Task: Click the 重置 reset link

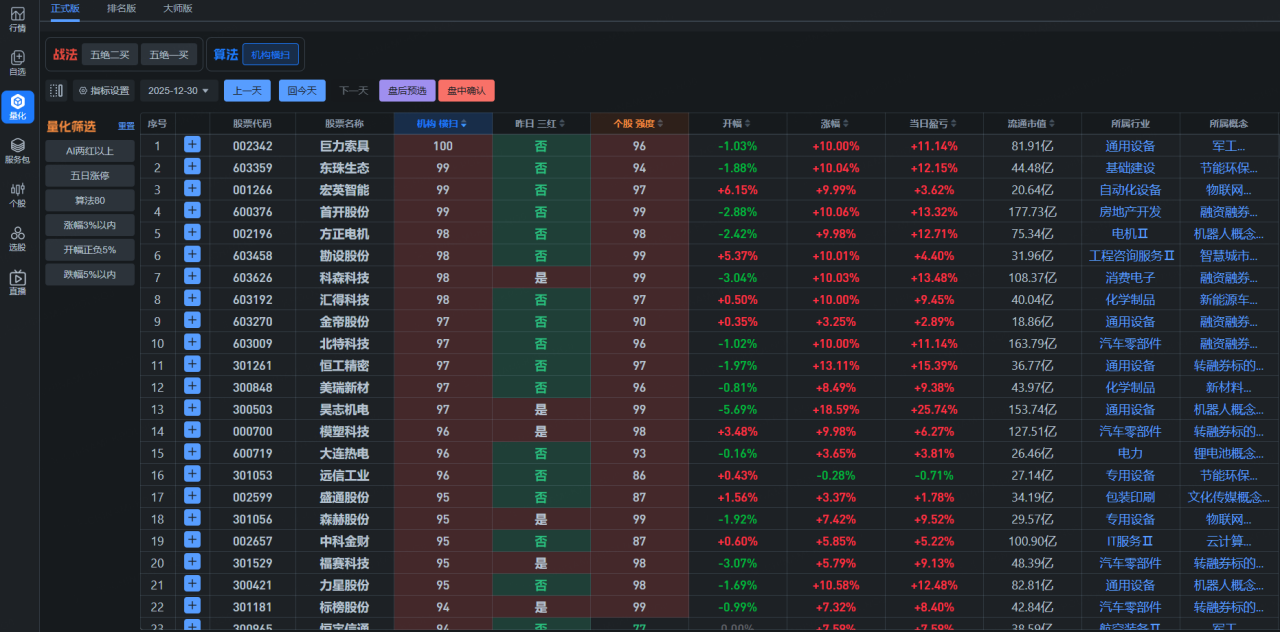Action: pos(126,126)
